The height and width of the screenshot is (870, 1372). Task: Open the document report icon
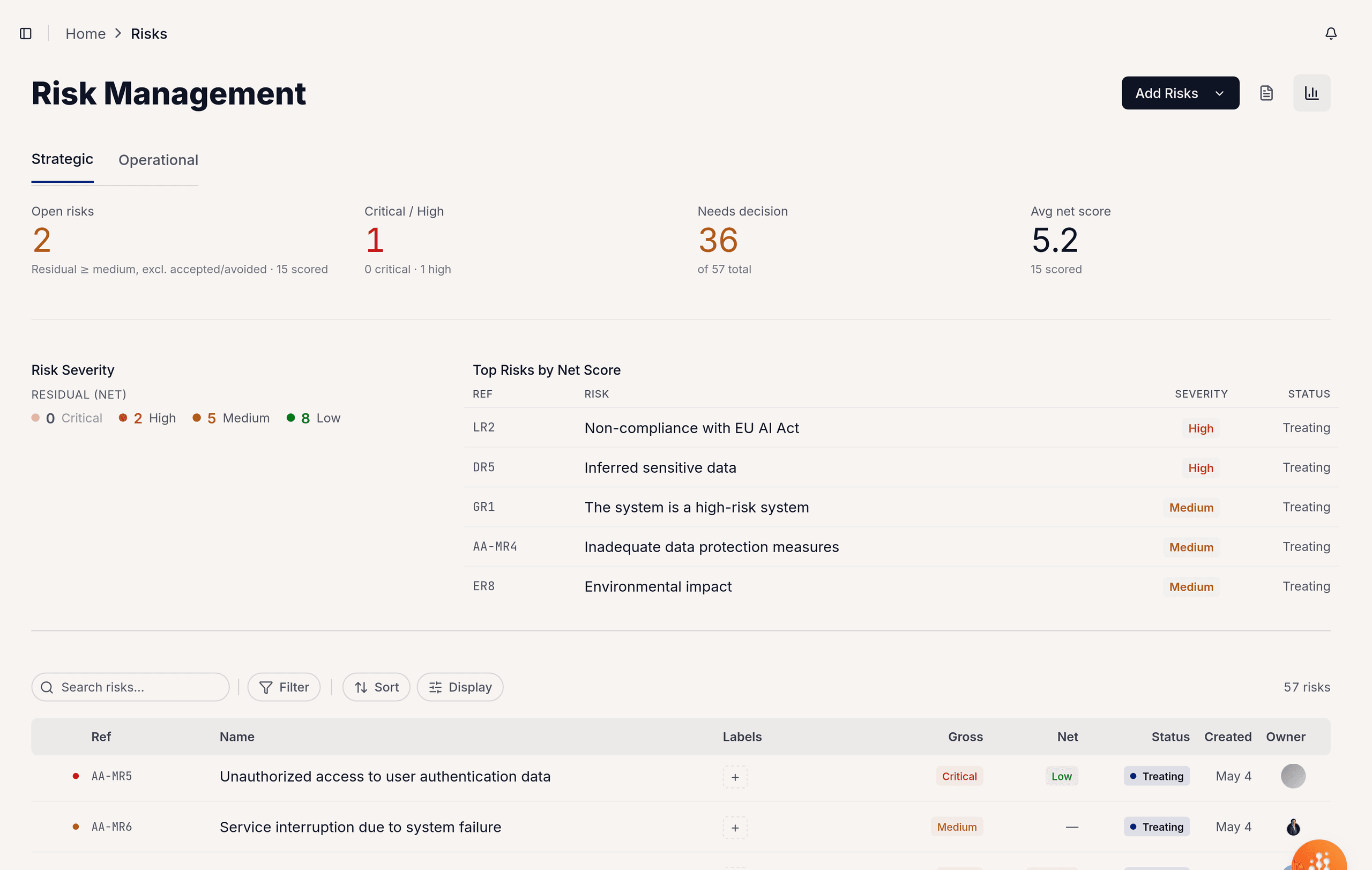coord(1266,93)
